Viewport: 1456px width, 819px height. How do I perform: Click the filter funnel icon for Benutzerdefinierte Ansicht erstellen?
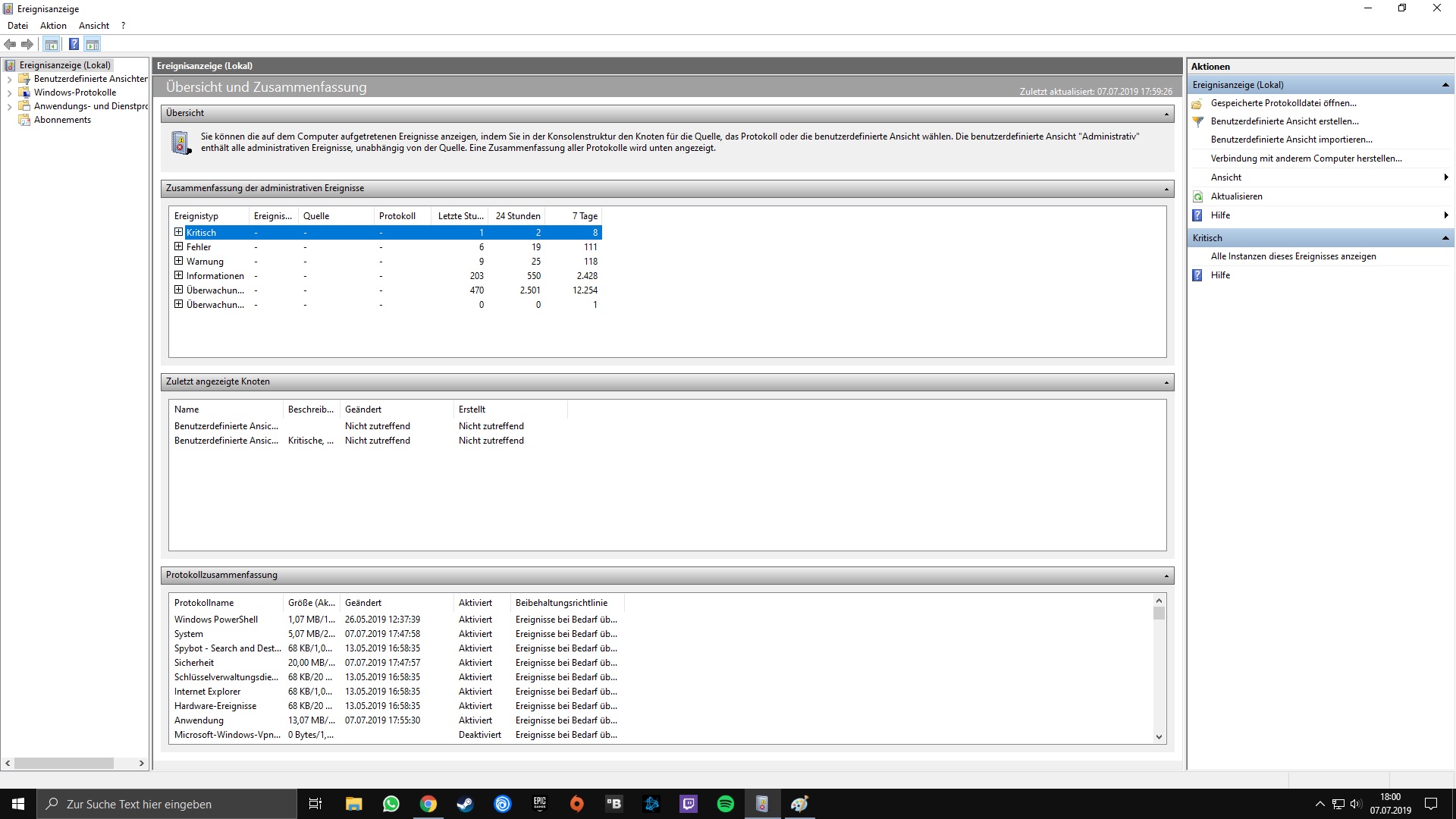1198,121
